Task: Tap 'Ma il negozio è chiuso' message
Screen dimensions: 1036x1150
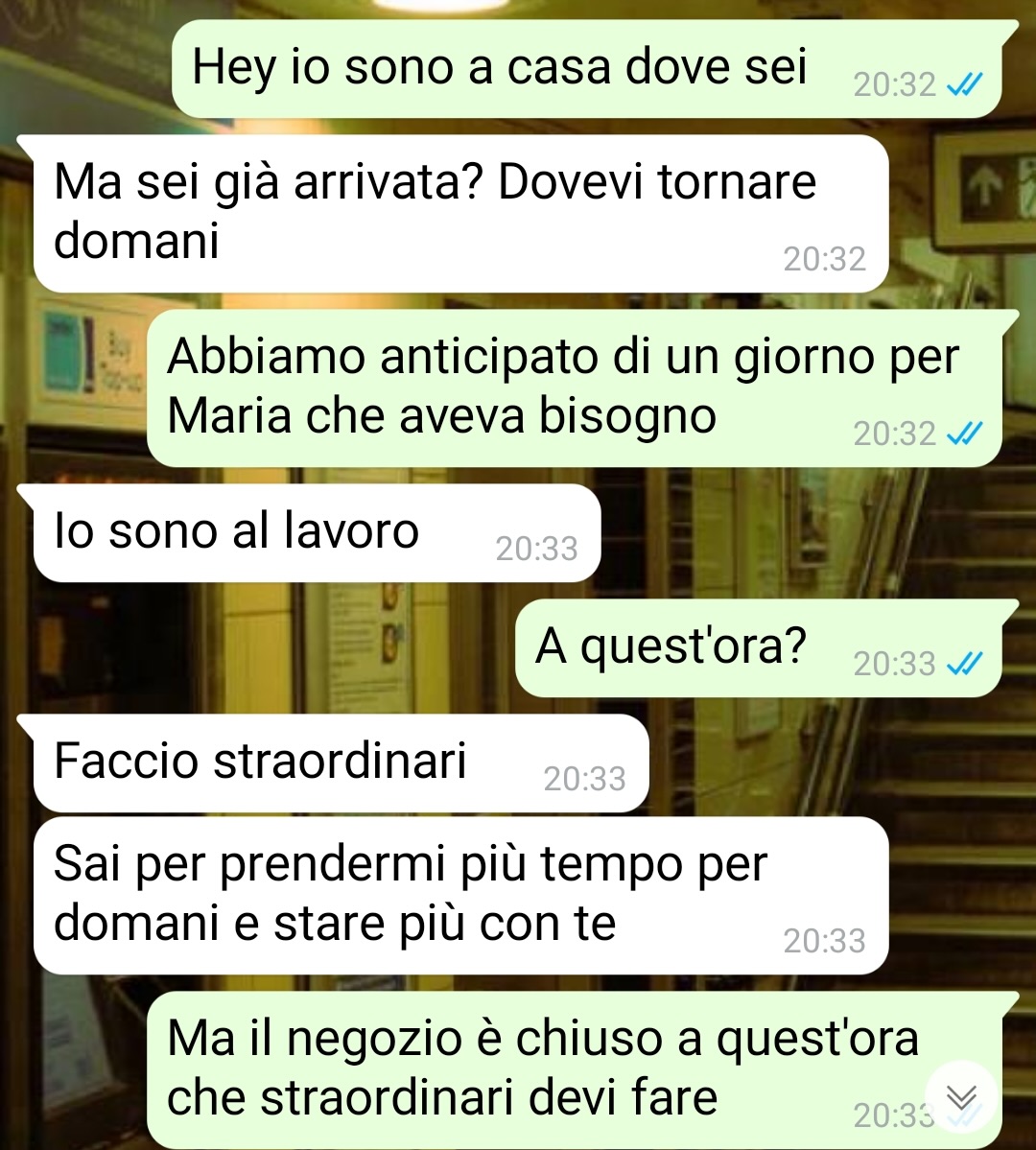Action: click(575, 1070)
